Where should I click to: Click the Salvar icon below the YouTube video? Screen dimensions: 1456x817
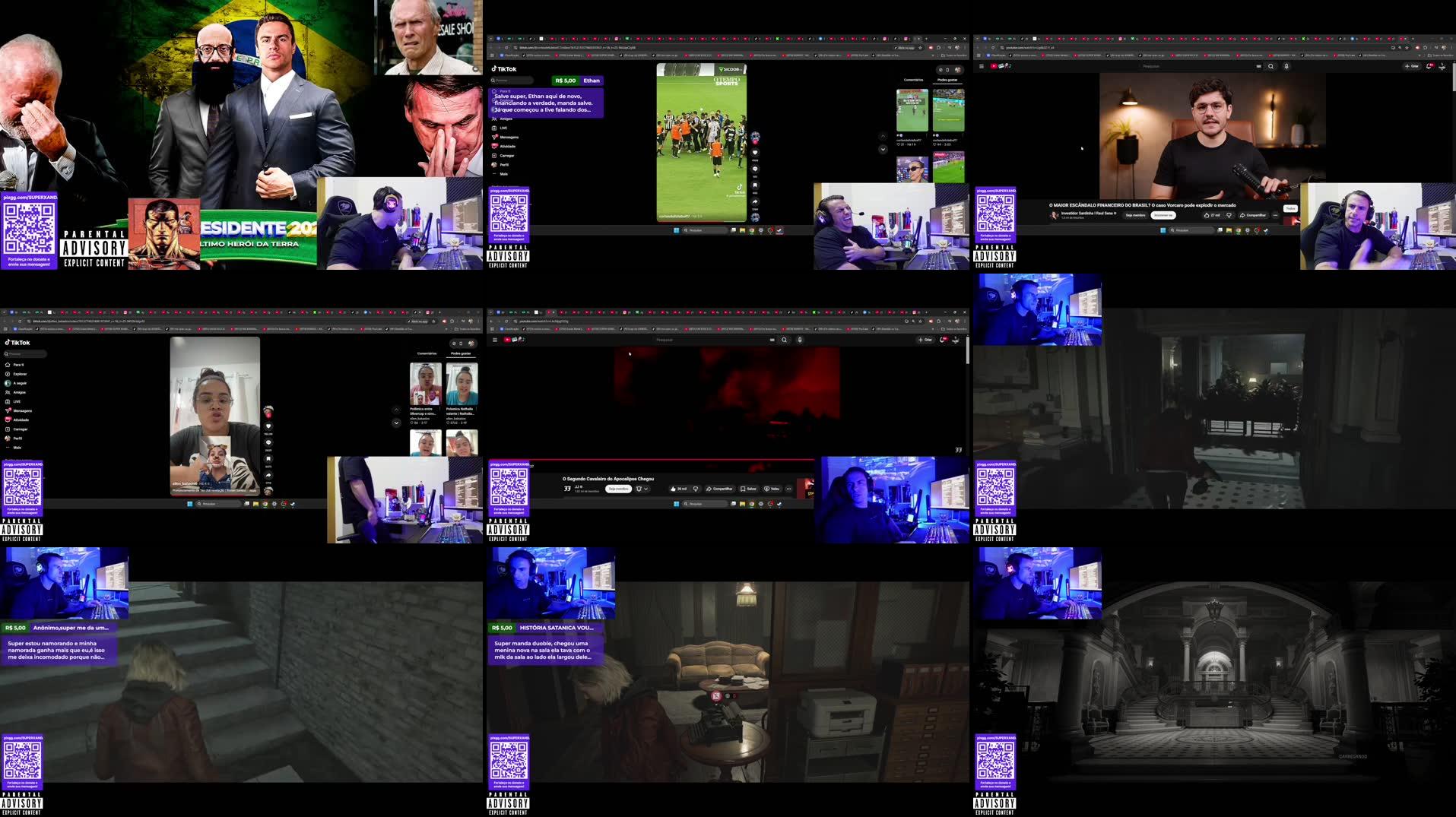click(748, 489)
